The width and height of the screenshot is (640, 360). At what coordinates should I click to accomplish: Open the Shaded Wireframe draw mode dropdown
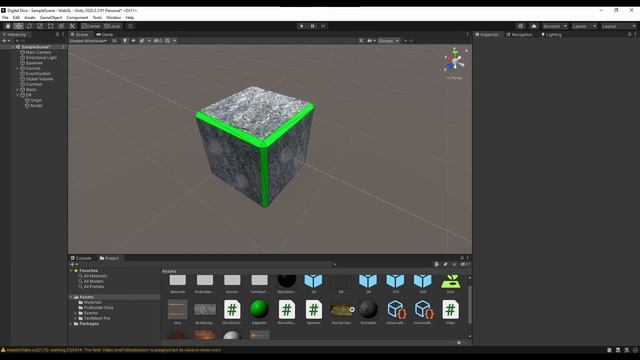tap(88, 41)
